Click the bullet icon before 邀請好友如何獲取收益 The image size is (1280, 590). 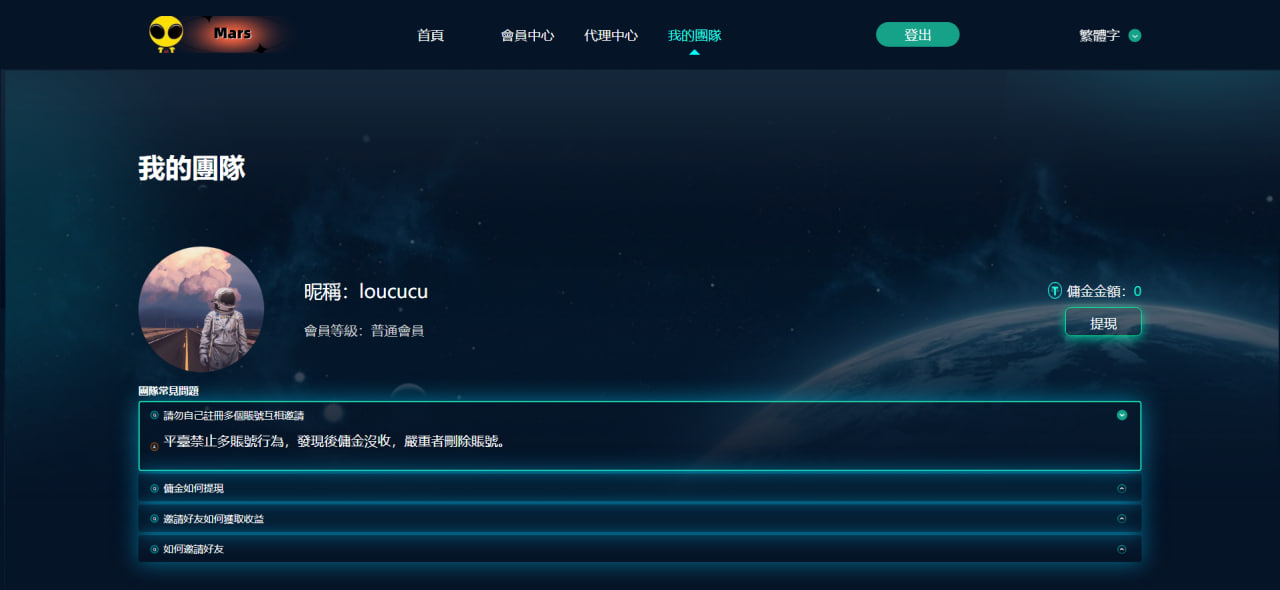tap(154, 519)
